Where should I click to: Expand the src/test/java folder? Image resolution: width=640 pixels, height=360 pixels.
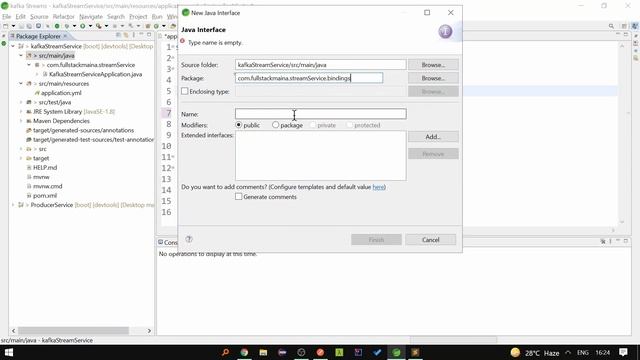[21, 102]
